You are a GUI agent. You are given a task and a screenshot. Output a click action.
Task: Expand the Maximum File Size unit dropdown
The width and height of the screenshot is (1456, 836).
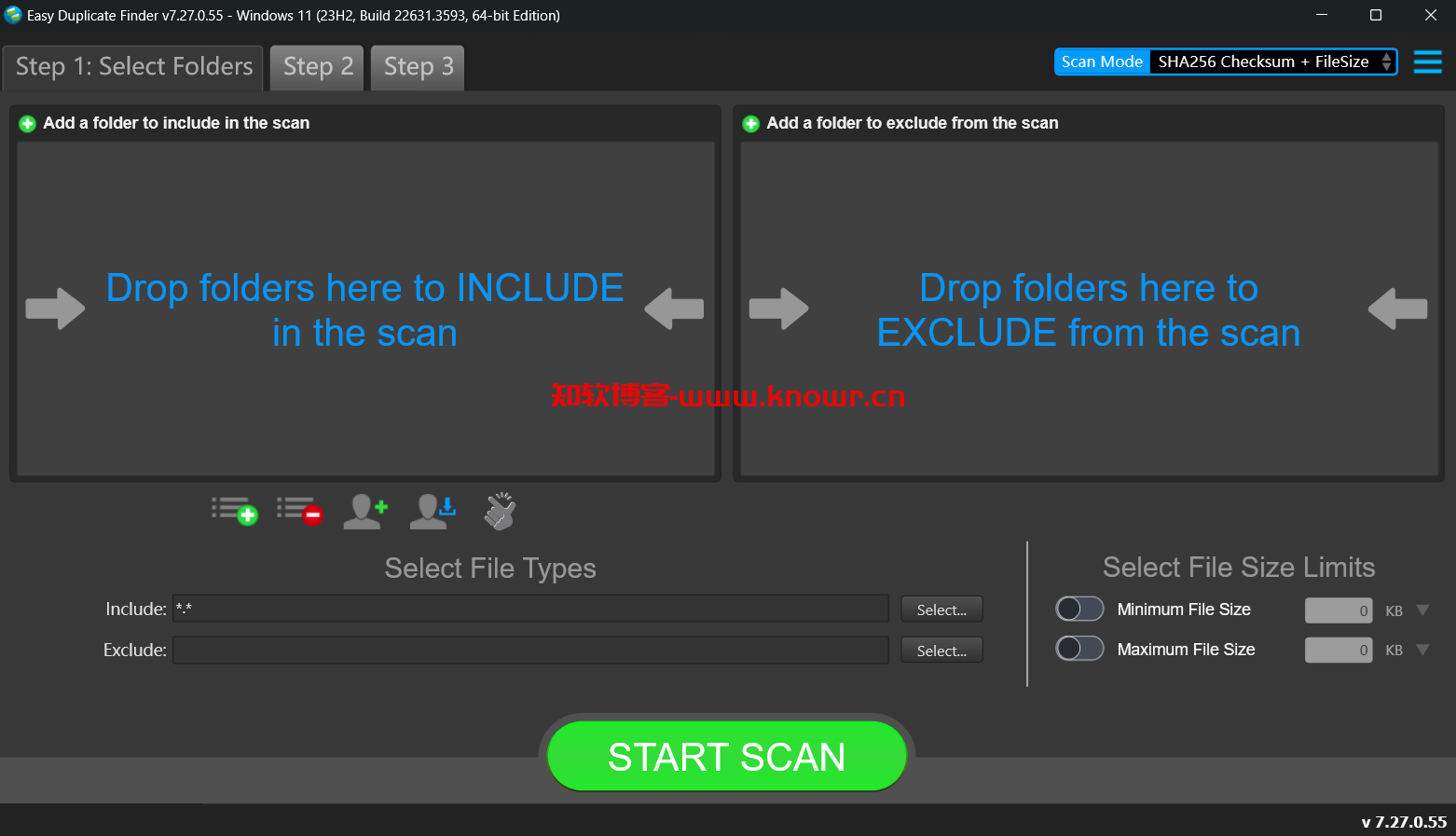tap(1422, 650)
